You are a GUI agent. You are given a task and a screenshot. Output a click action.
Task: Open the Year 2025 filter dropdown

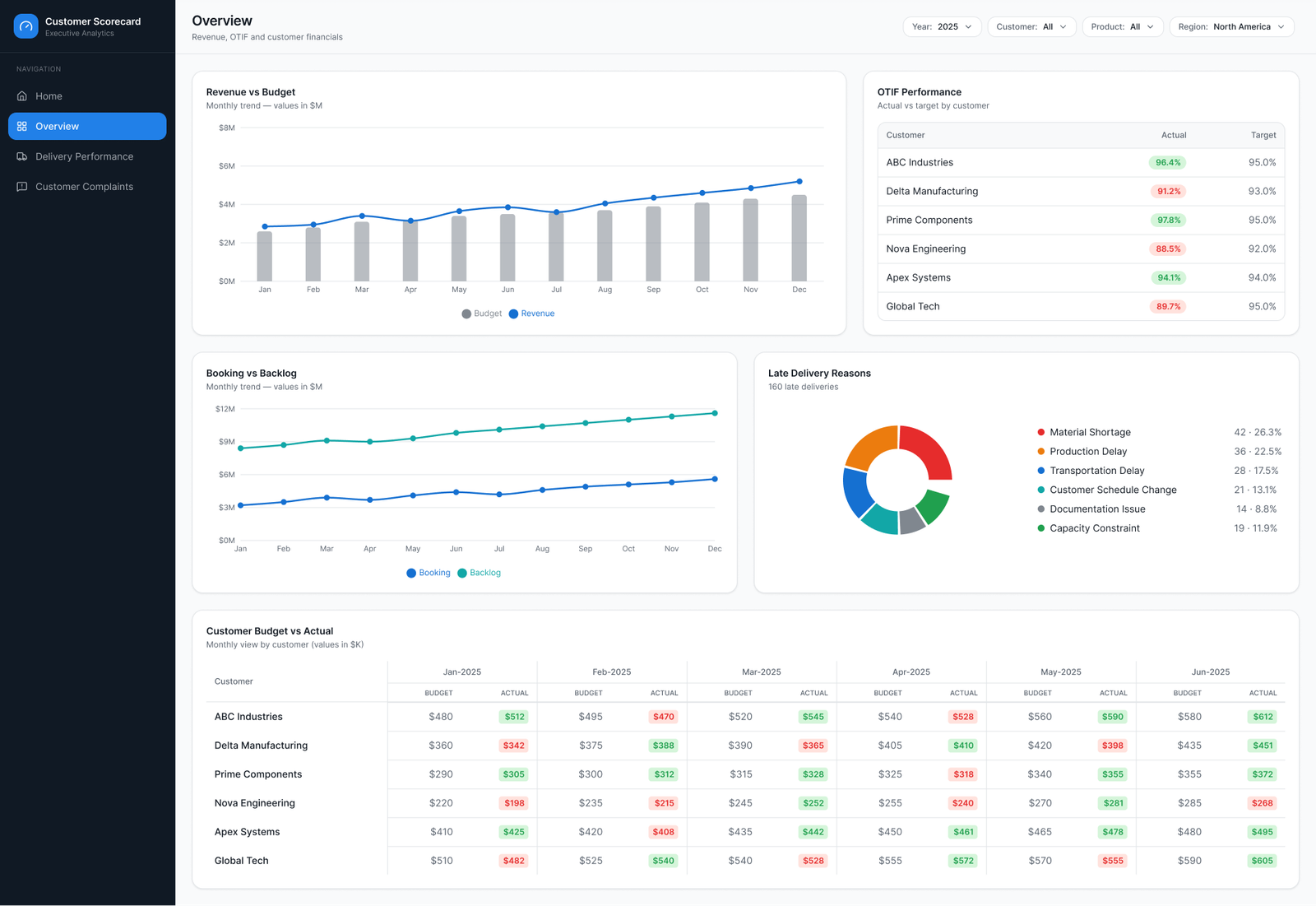[942, 27]
